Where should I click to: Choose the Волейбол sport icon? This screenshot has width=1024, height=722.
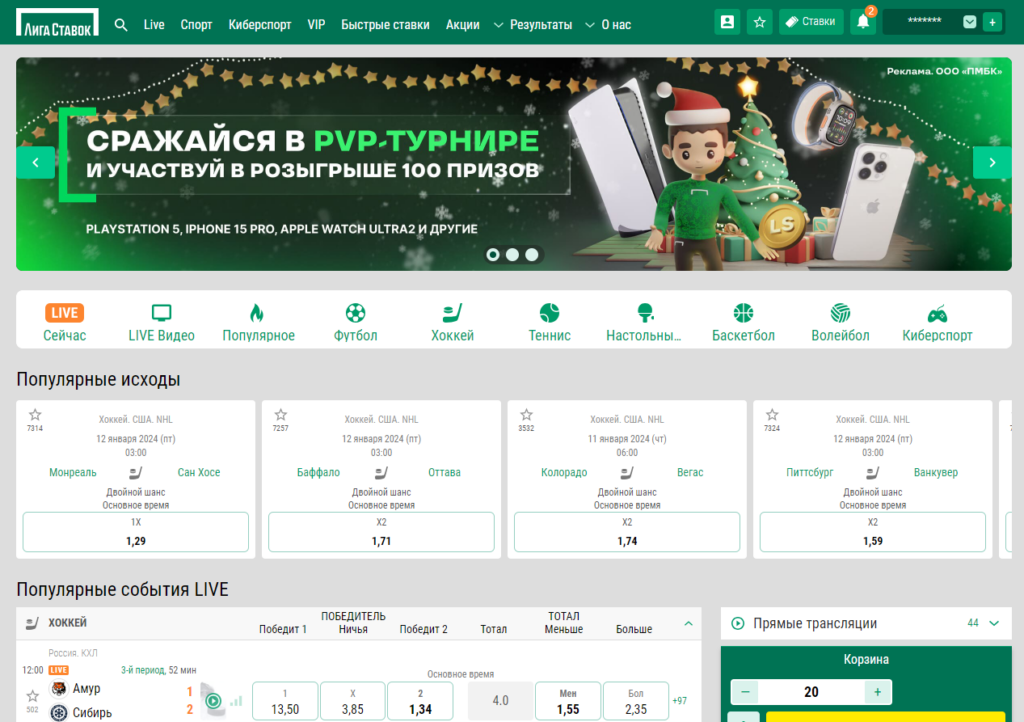(x=840, y=322)
